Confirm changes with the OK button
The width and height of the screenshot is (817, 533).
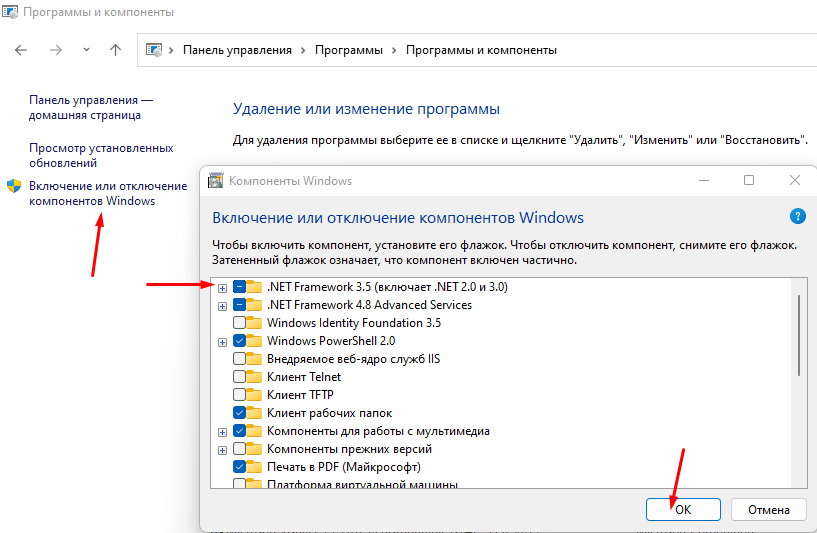(683, 510)
